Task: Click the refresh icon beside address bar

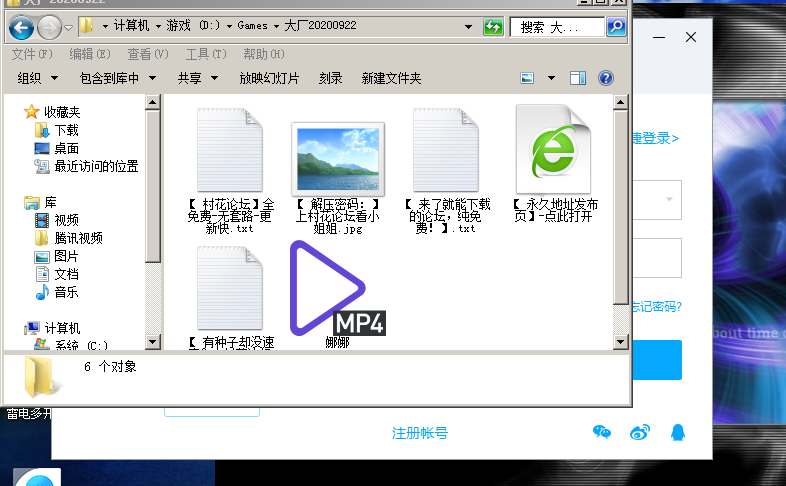Action: pos(493,26)
